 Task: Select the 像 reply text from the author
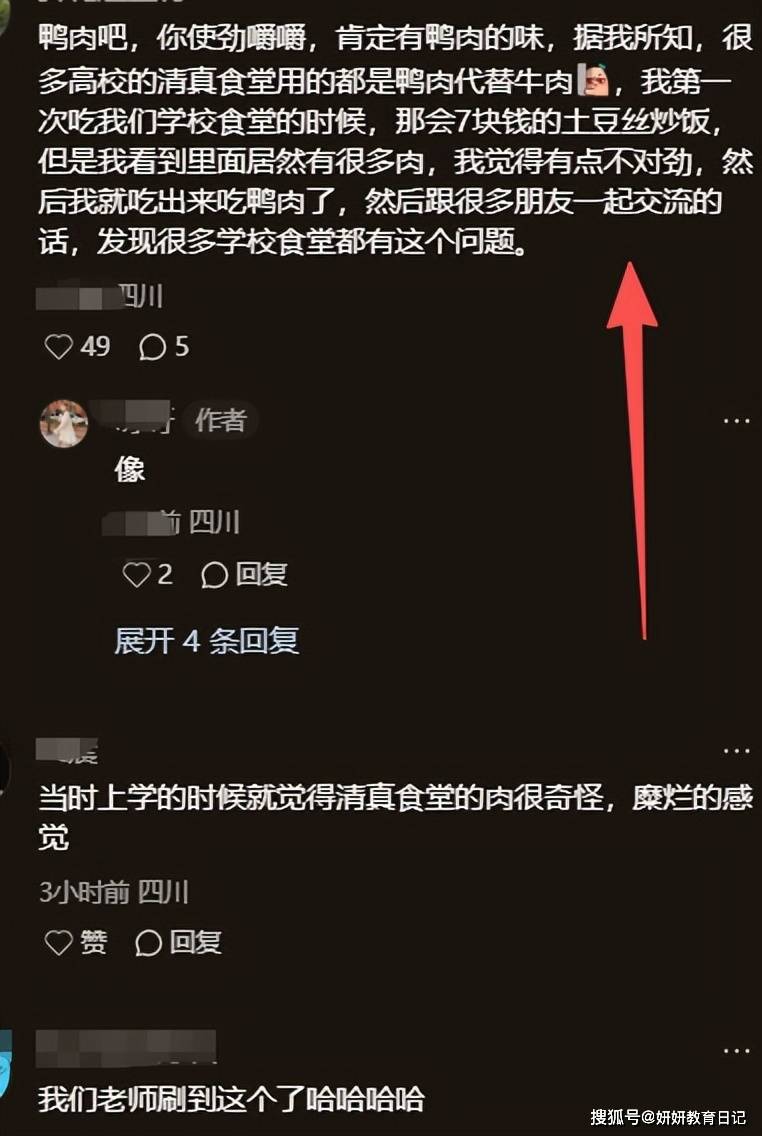point(130,469)
